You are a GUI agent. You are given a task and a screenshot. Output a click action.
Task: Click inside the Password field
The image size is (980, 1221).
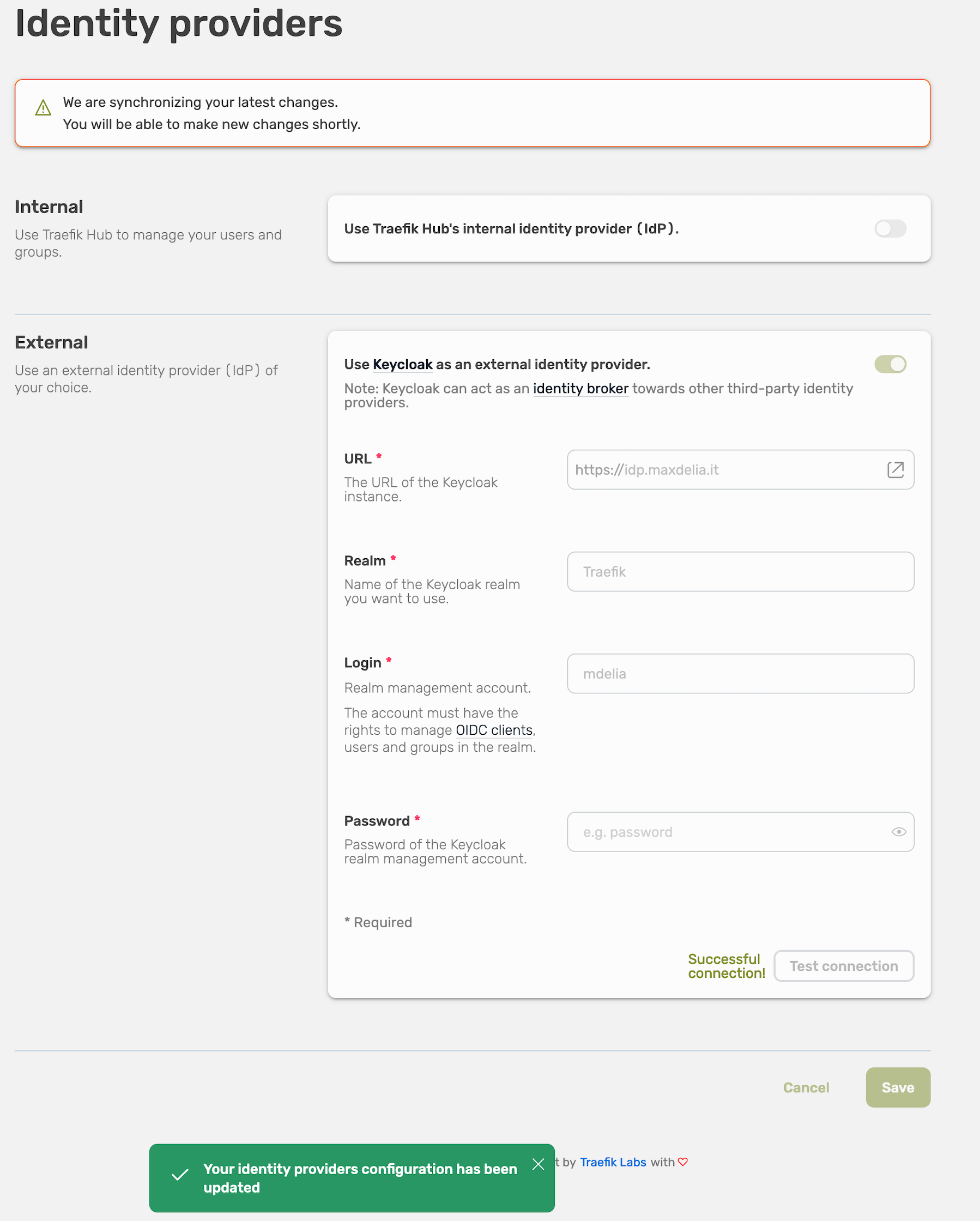[725, 832]
